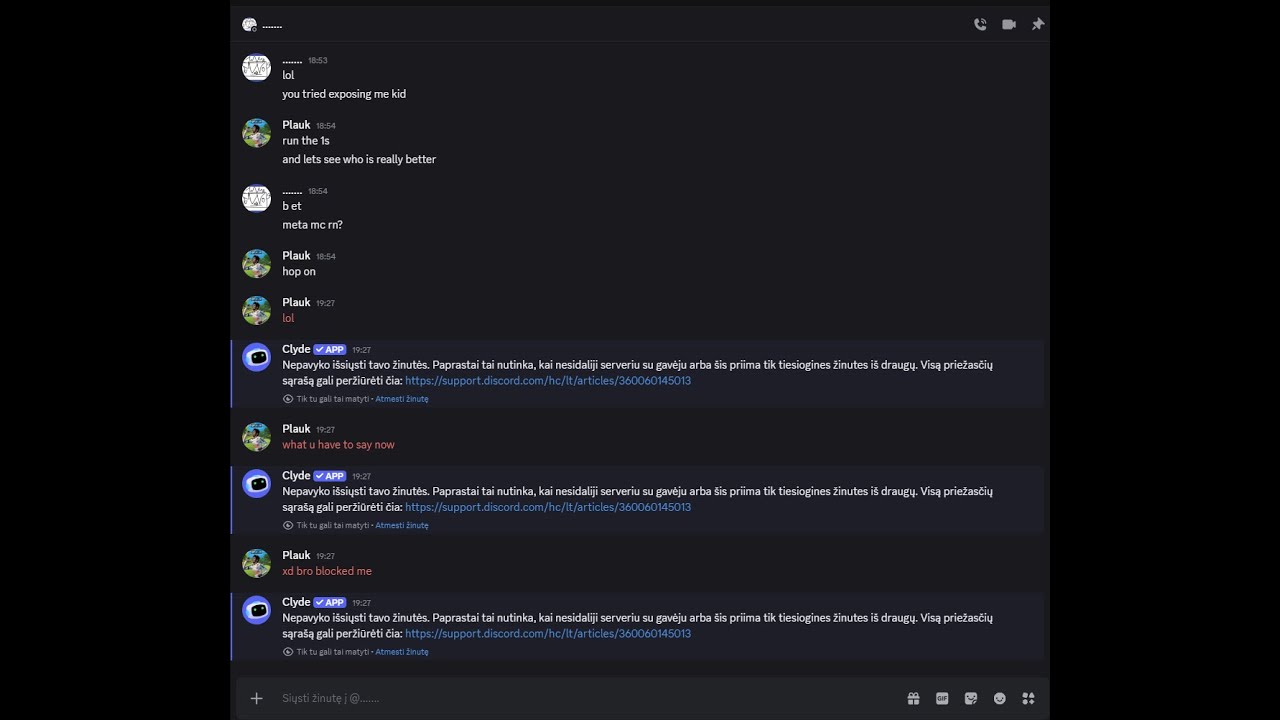The height and width of the screenshot is (720, 1280).
Task: Open the emoji picker
Action: click(999, 698)
